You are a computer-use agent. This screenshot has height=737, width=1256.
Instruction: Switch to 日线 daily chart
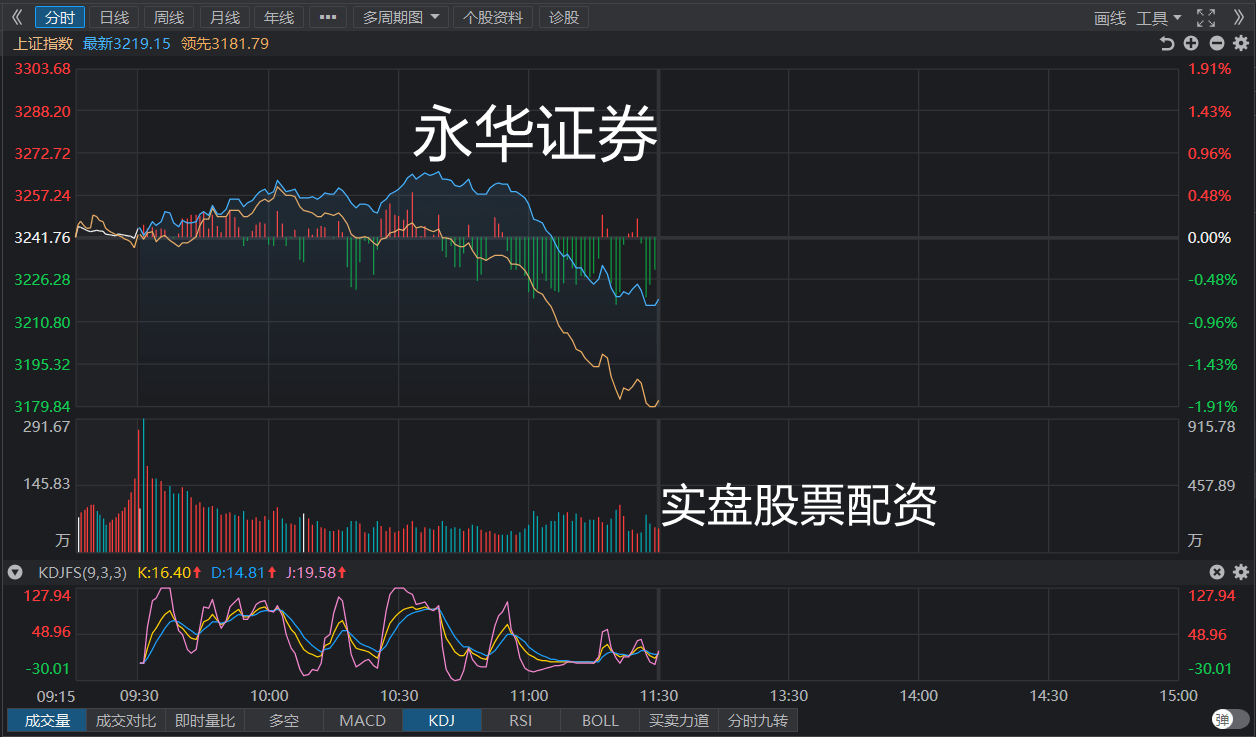115,17
